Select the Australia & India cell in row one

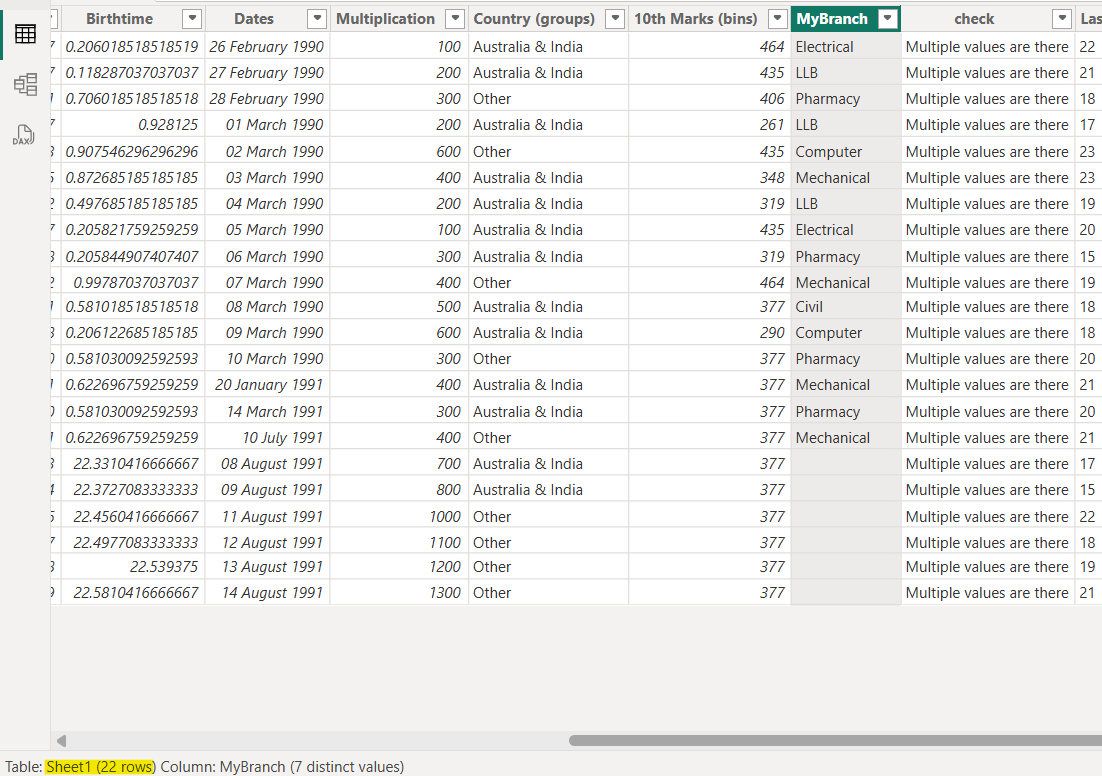click(527, 46)
